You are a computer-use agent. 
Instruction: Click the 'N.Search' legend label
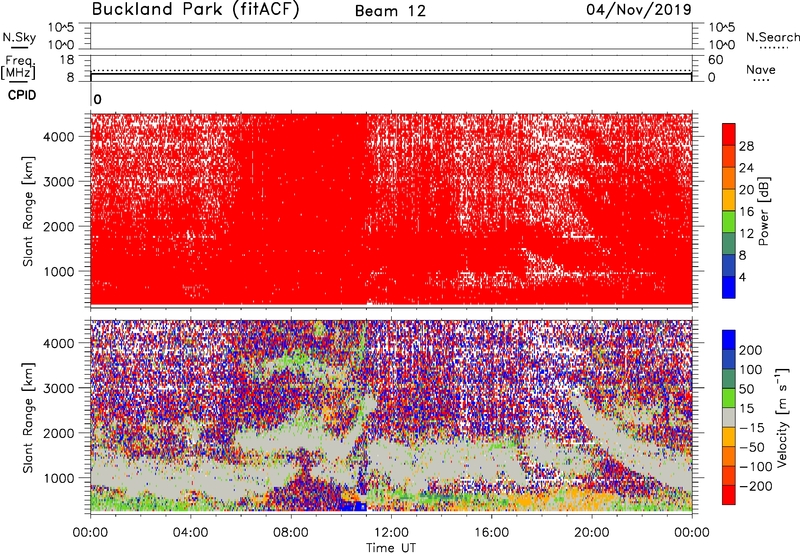pyautogui.click(x=772, y=37)
